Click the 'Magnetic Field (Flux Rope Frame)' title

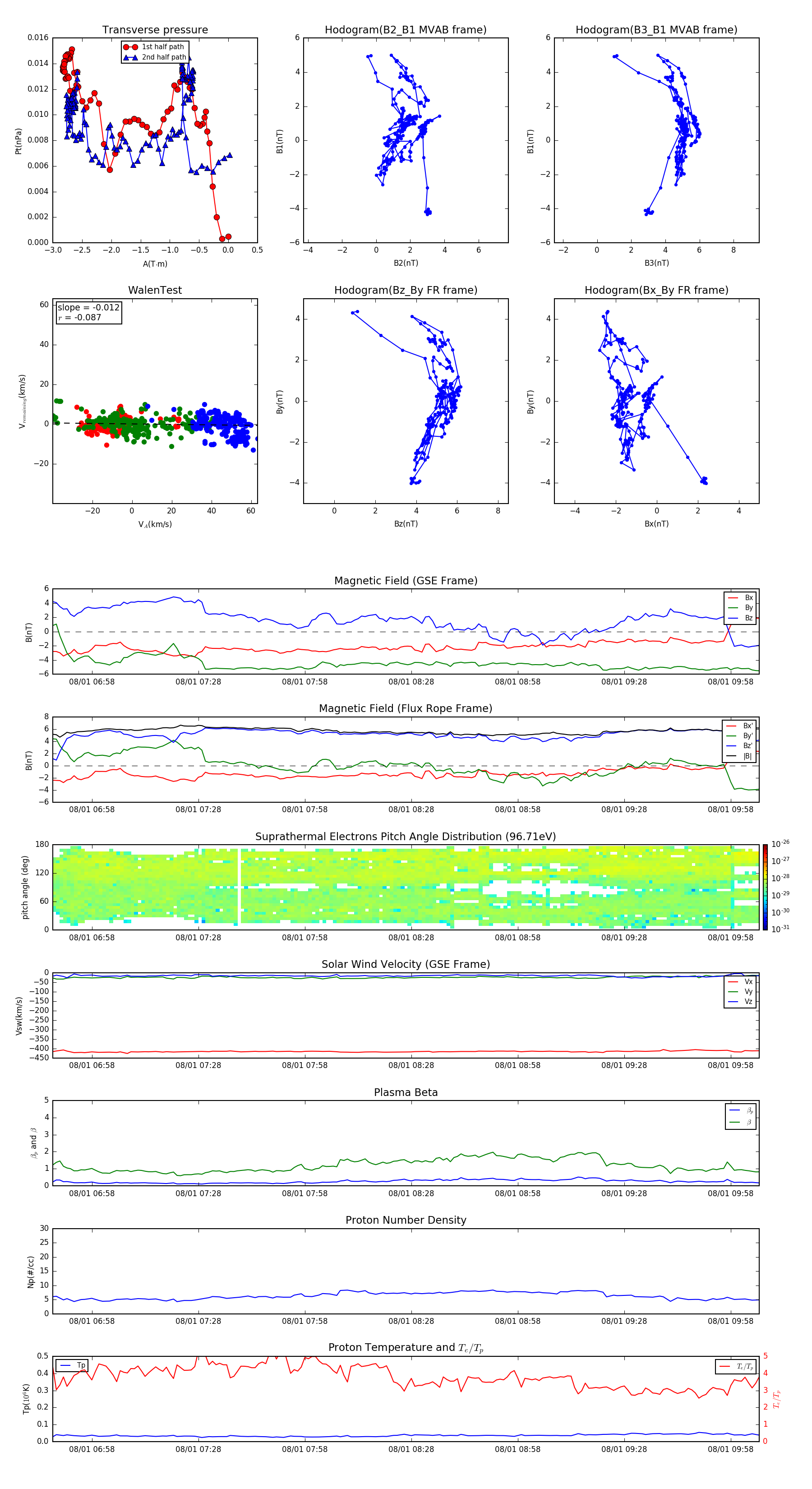coord(406,709)
